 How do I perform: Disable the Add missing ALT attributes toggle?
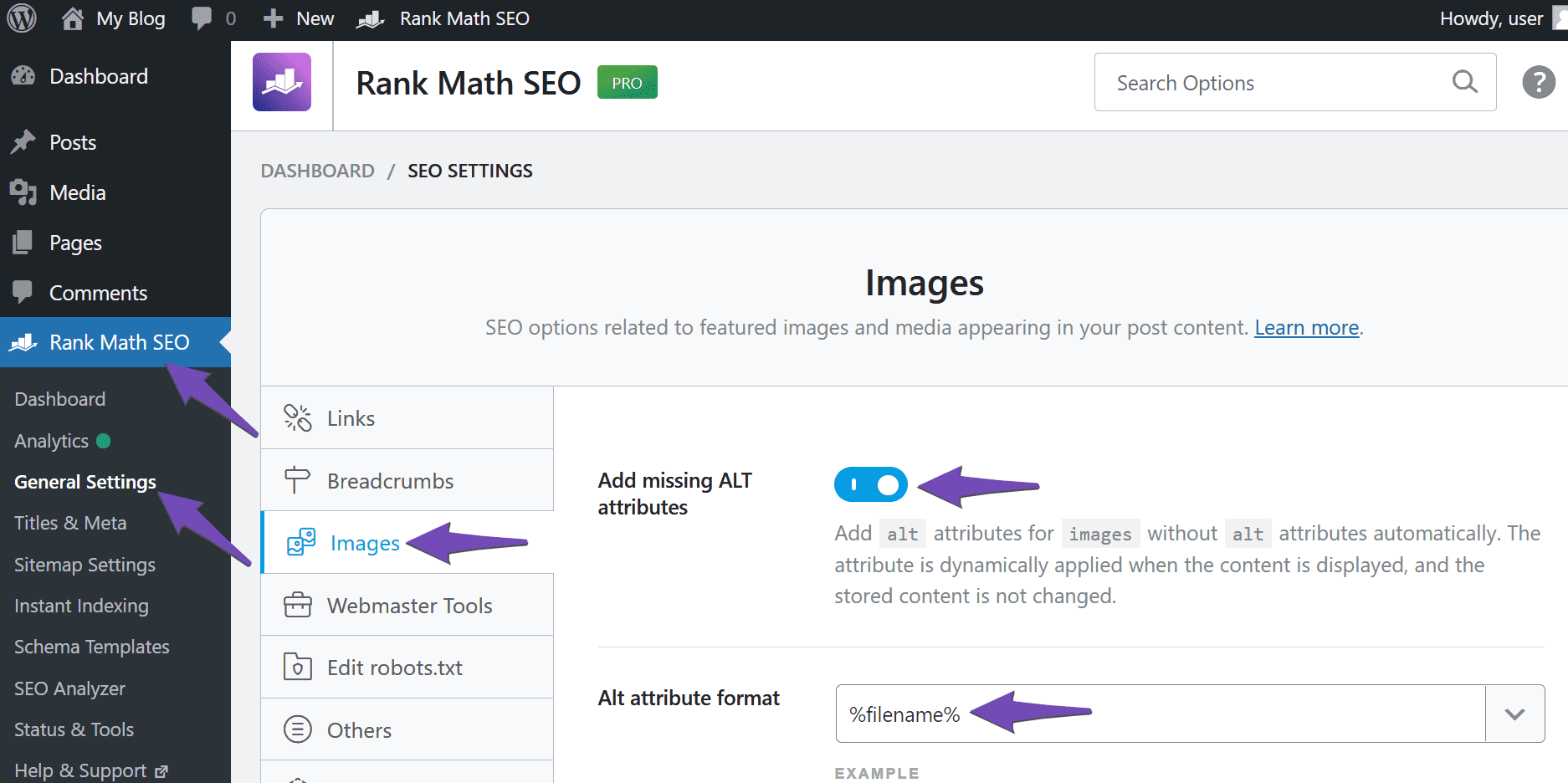point(871,484)
